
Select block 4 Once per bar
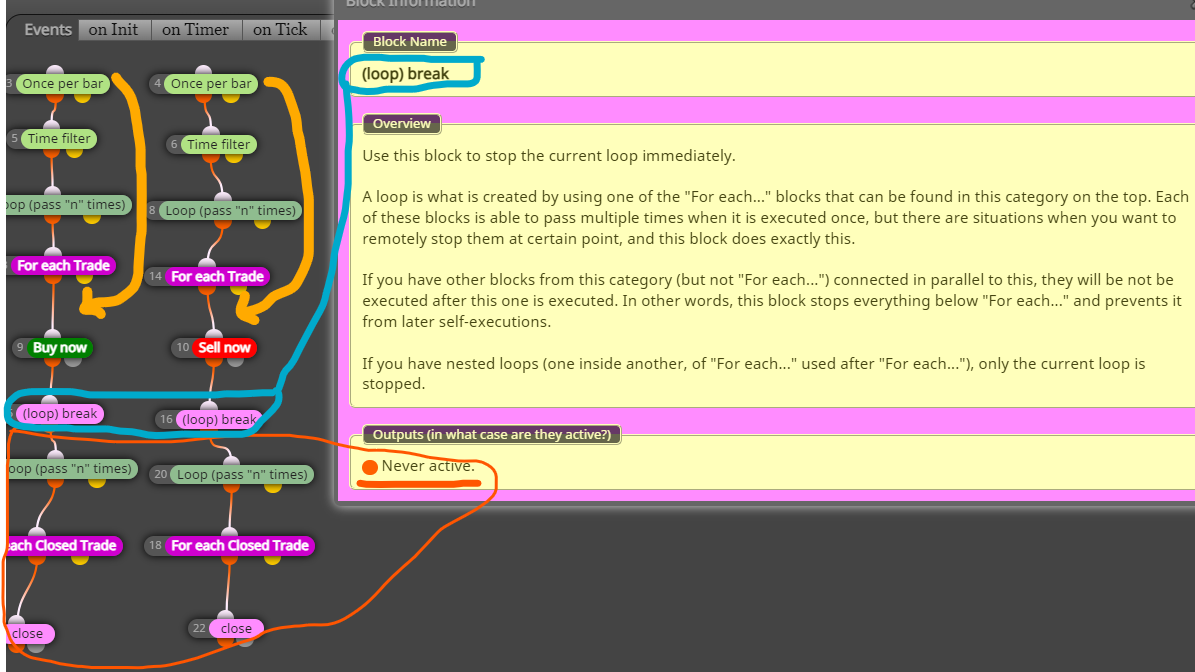pos(211,84)
